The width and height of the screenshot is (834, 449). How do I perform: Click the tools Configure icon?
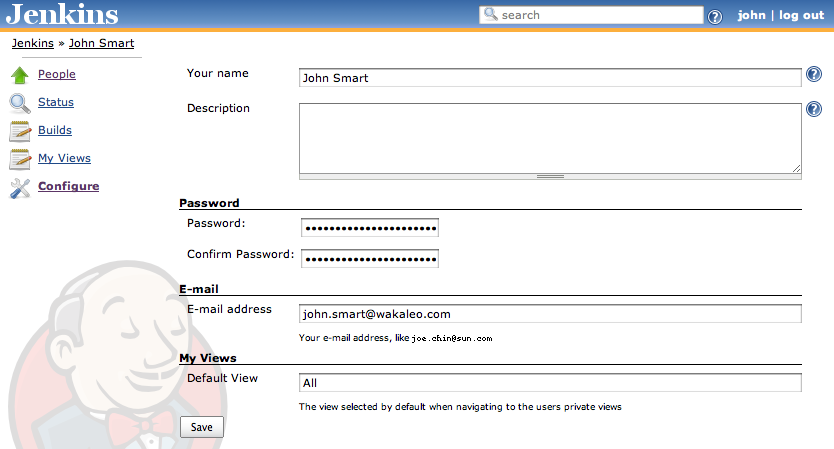20,188
